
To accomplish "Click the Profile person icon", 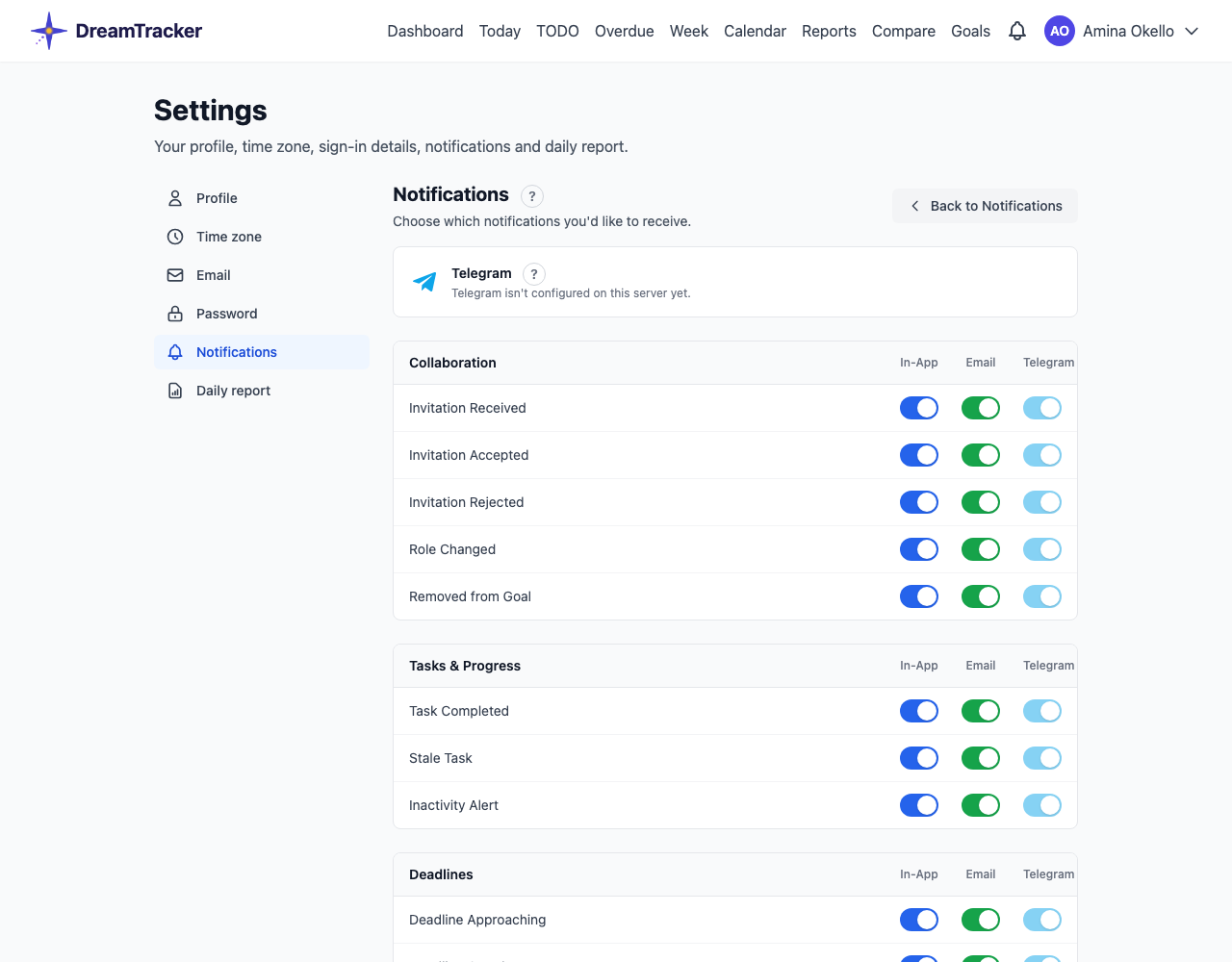I will pyautogui.click(x=175, y=198).
